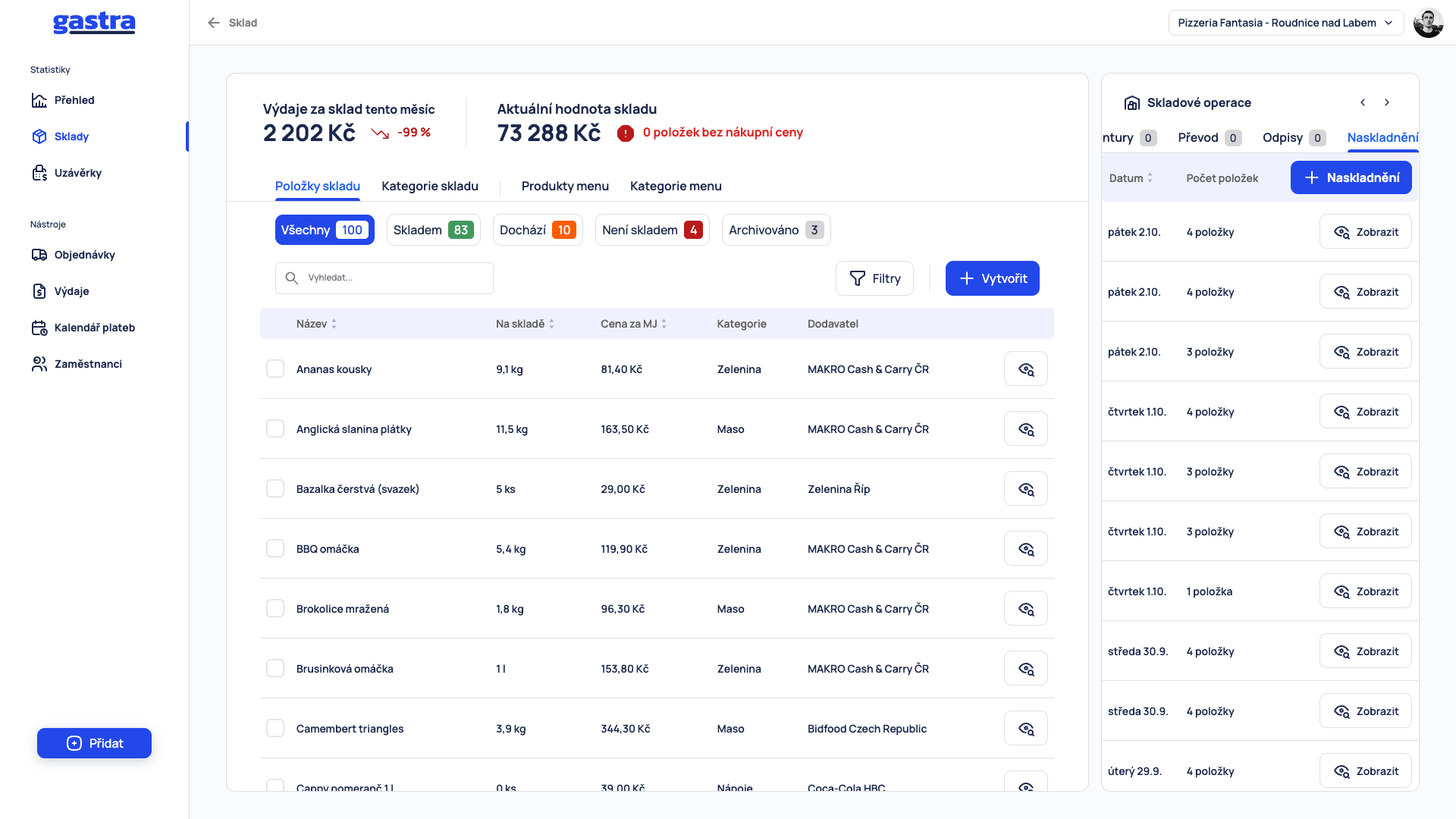
Task: Open the Pizzeria Fantasia location dropdown
Action: point(1285,23)
